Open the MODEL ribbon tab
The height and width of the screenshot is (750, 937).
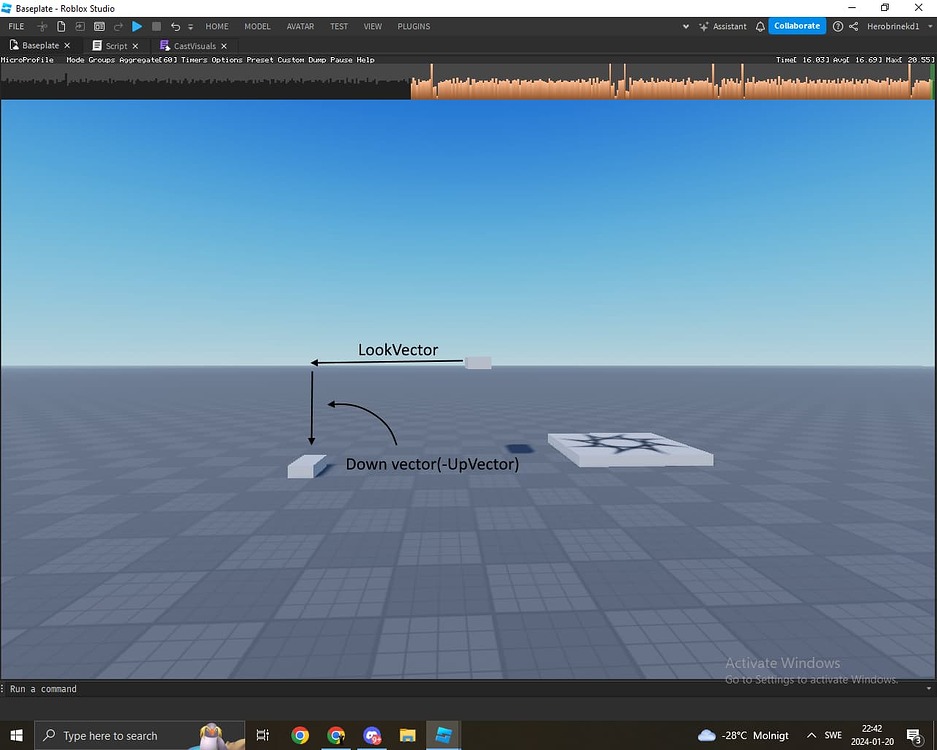pyautogui.click(x=258, y=26)
